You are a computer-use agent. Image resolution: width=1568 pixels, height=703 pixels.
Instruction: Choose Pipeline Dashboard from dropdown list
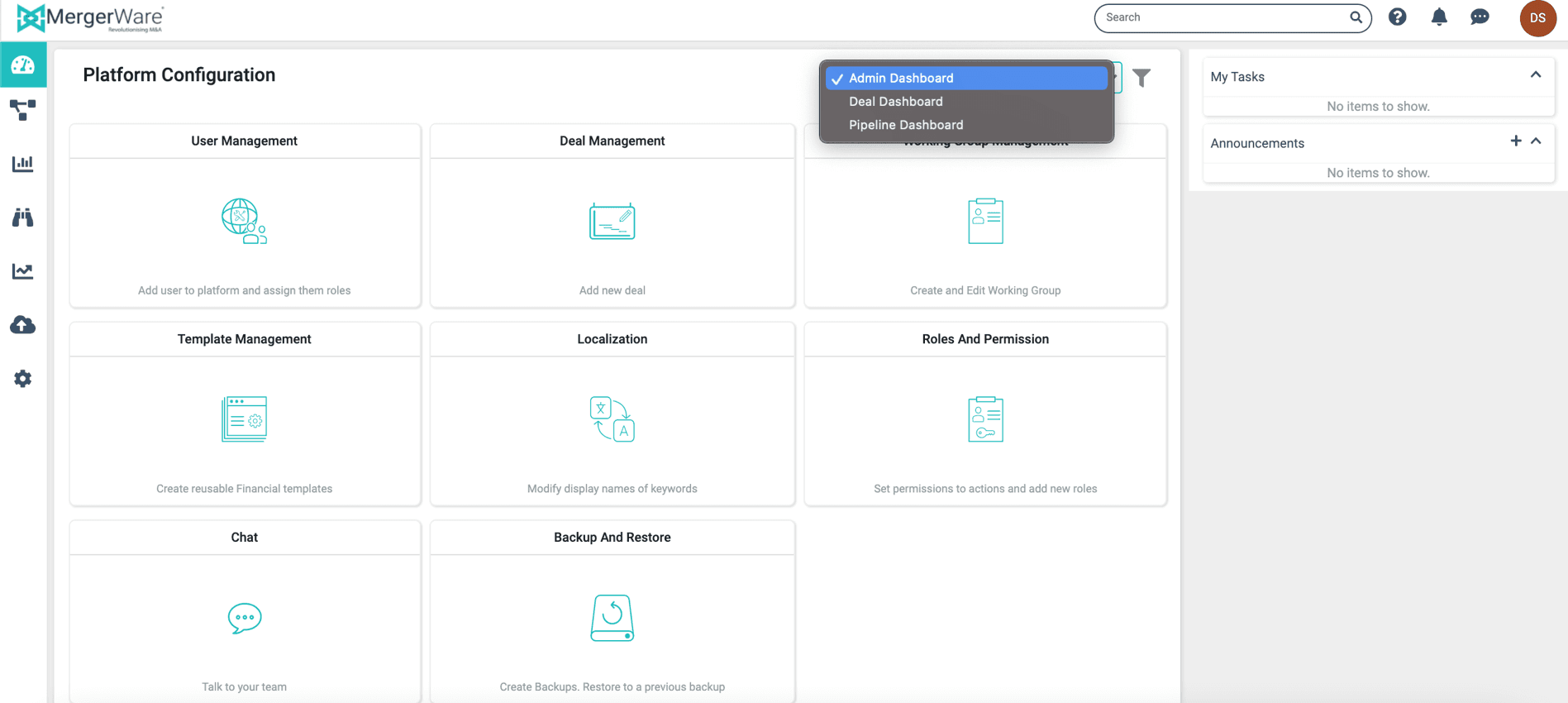[905, 125]
